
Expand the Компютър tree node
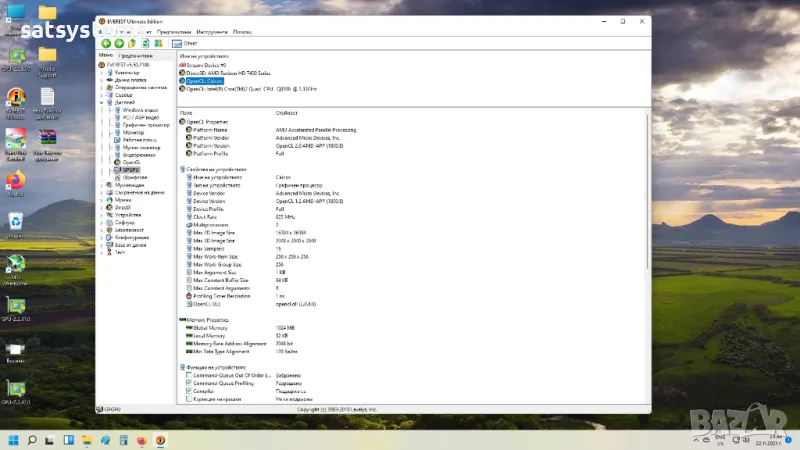[100, 73]
